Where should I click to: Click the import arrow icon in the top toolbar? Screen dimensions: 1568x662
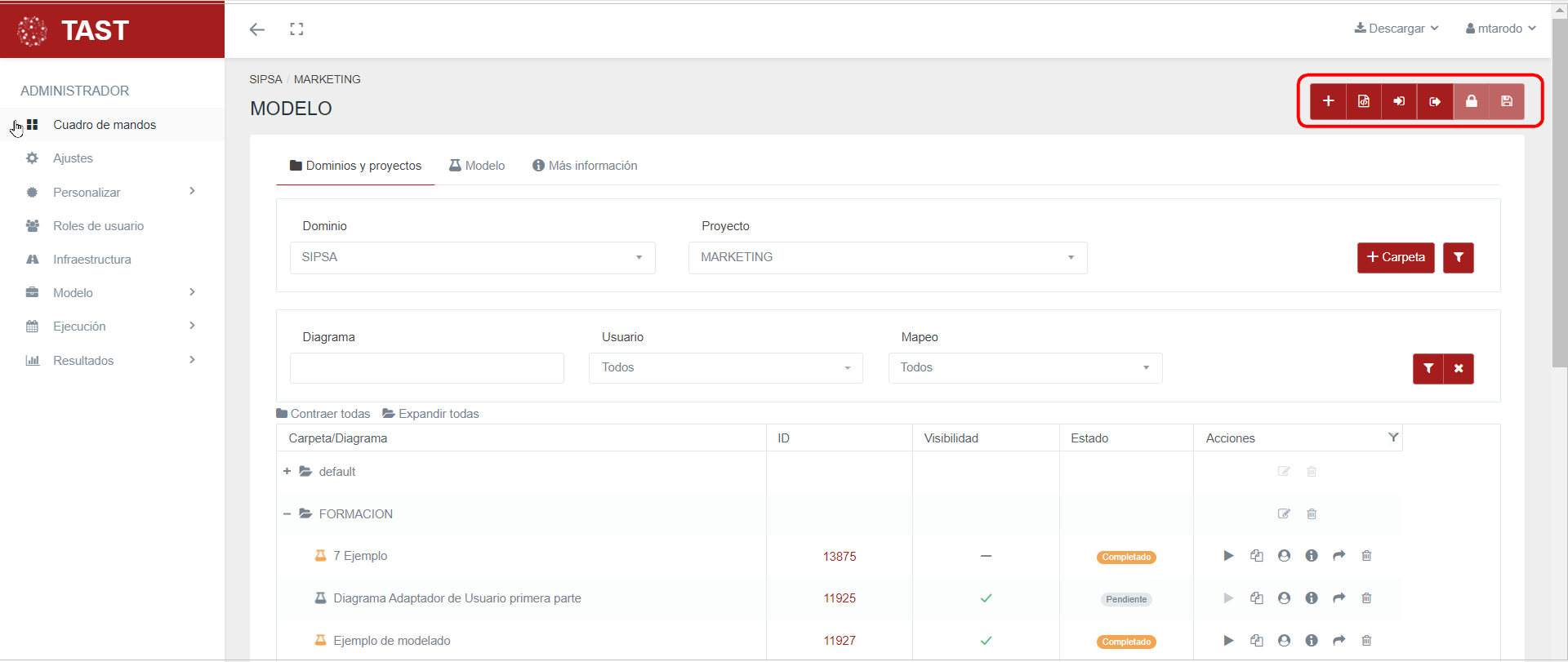(x=1399, y=101)
